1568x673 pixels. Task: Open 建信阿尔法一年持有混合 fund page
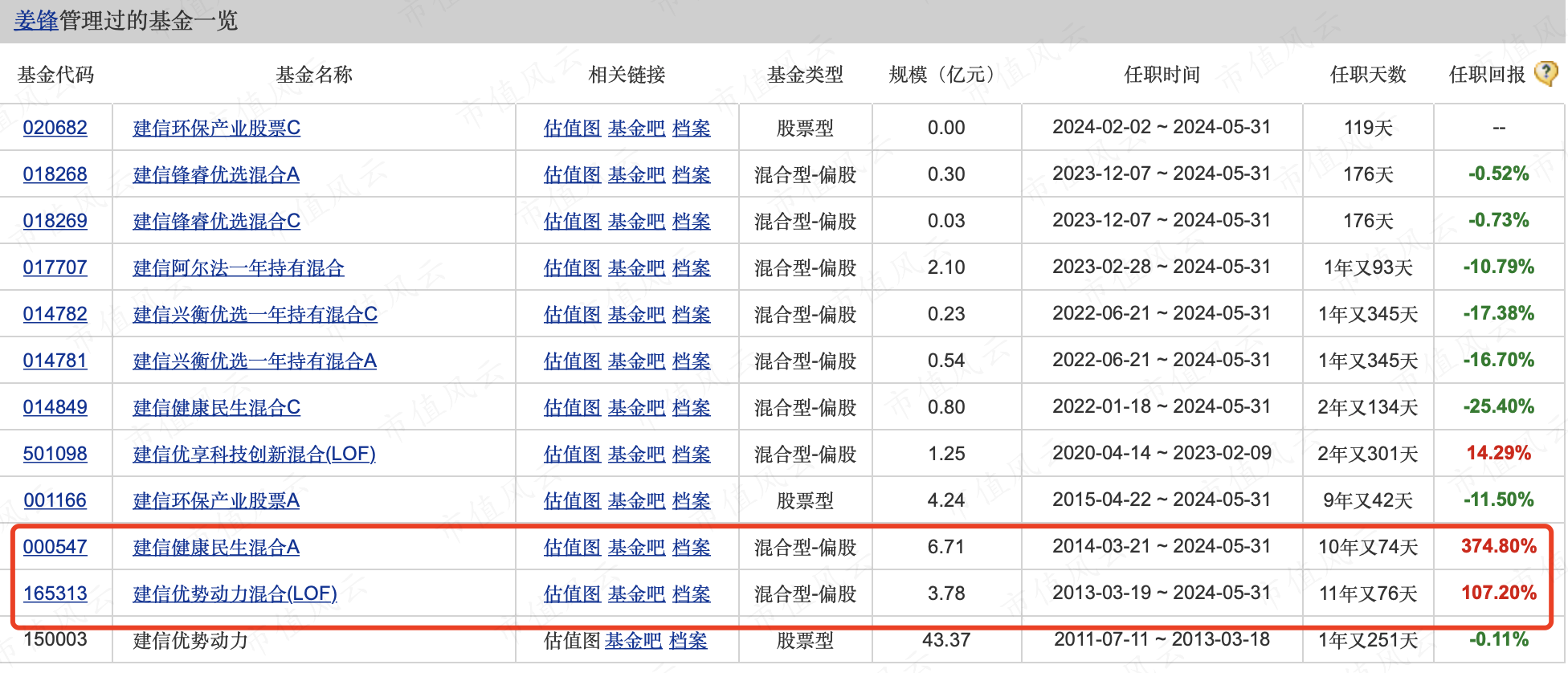pos(239,267)
